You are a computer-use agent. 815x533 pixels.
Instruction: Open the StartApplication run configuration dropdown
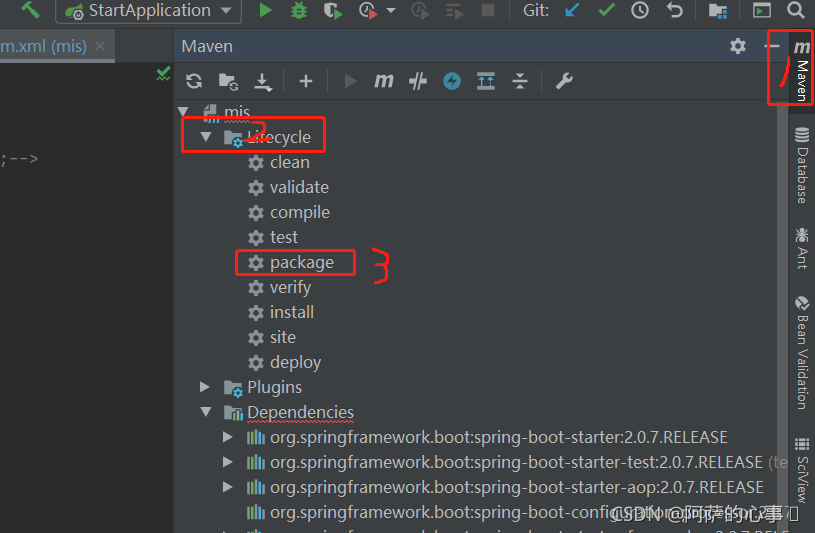(x=148, y=10)
